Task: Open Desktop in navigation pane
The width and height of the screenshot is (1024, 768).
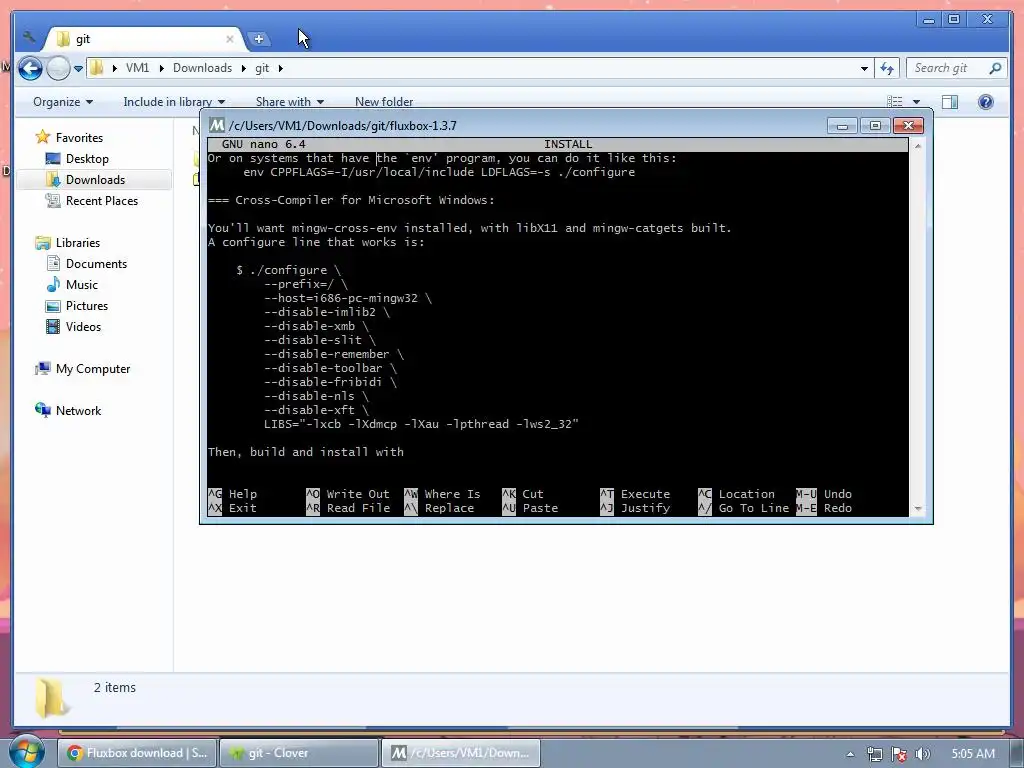Action: pos(87,159)
